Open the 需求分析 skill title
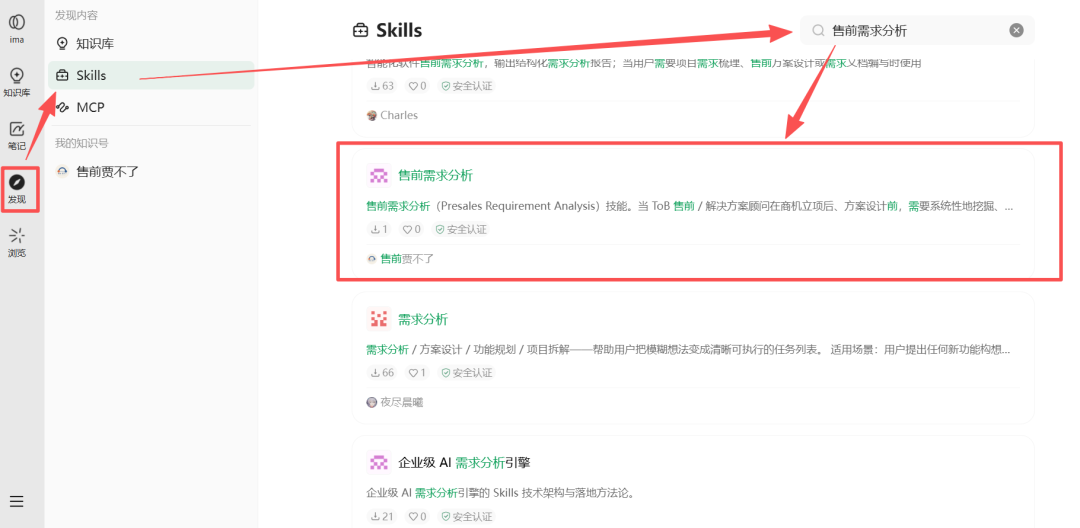This screenshot has height=528, width=1080. coord(423,319)
